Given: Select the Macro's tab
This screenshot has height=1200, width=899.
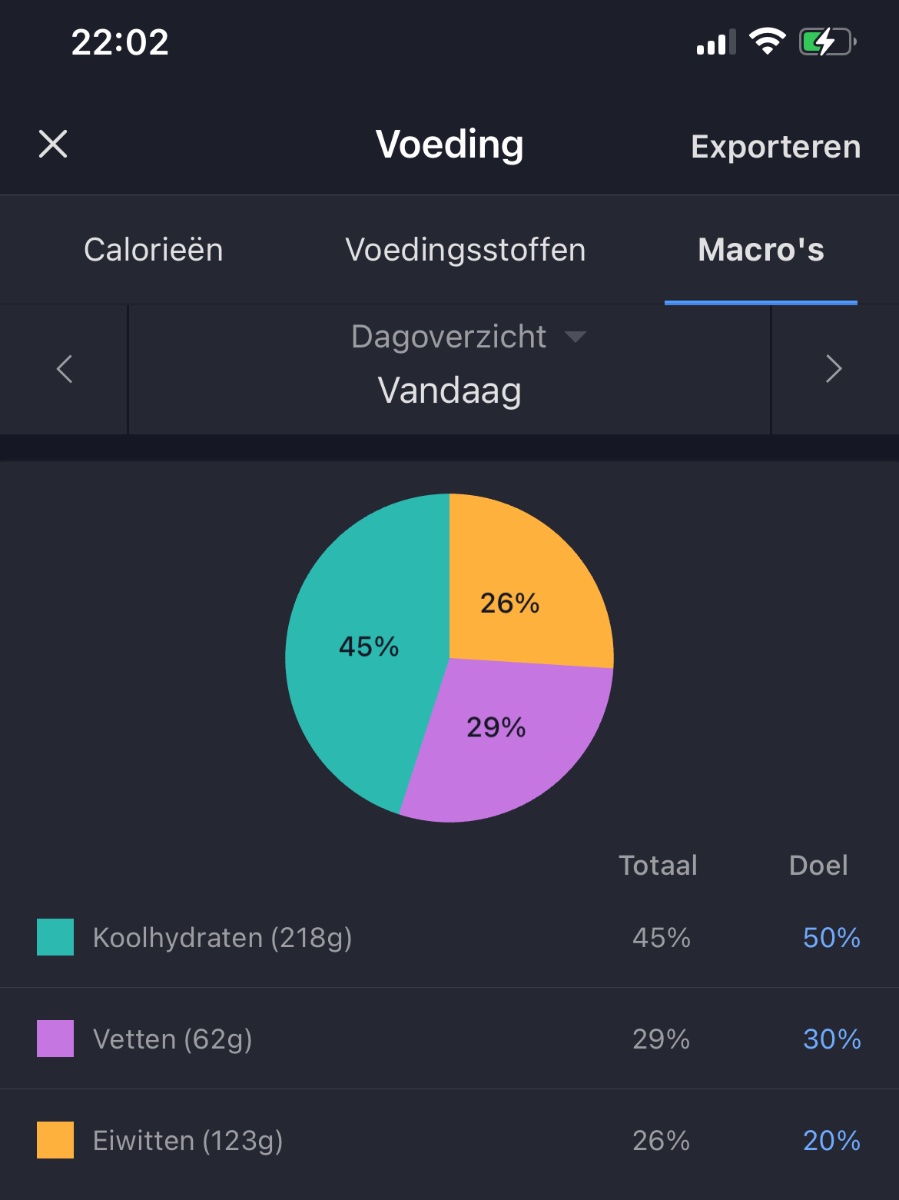Looking at the screenshot, I should 760,249.
